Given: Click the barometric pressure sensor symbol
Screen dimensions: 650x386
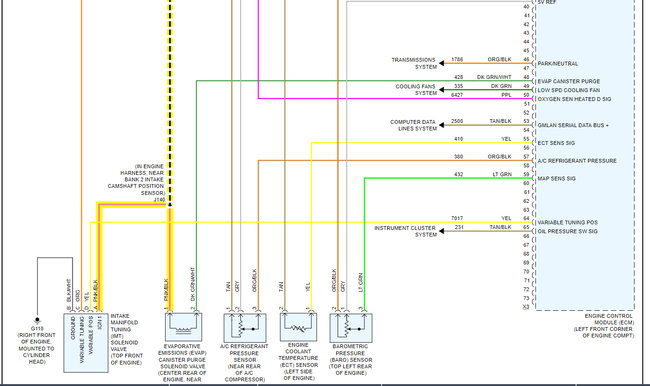Looking at the screenshot, I should [351, 328].
